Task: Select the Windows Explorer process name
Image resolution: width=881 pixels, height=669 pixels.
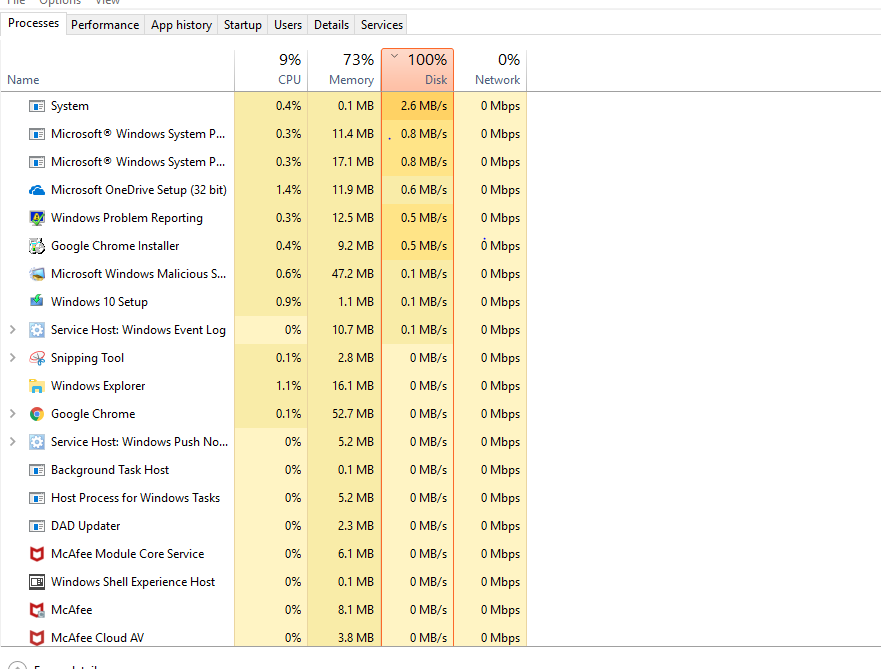Action: point(98,386)
